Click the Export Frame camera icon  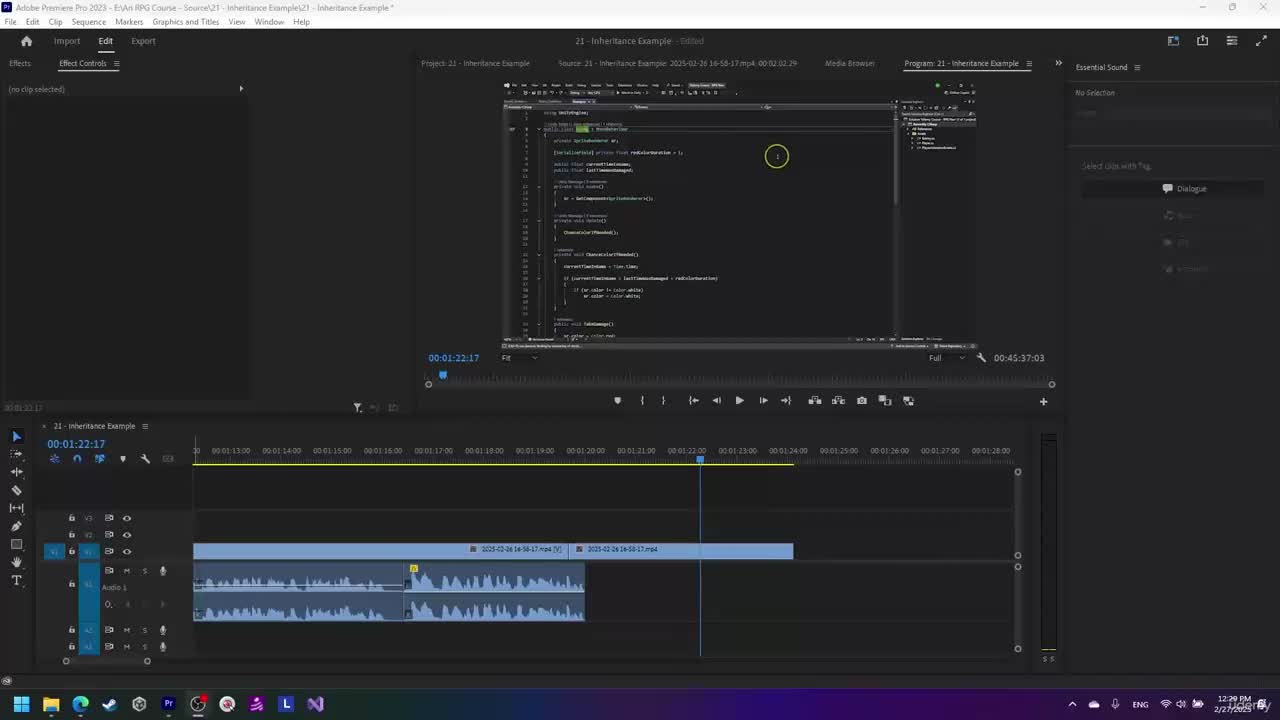(x=862, y=401)
